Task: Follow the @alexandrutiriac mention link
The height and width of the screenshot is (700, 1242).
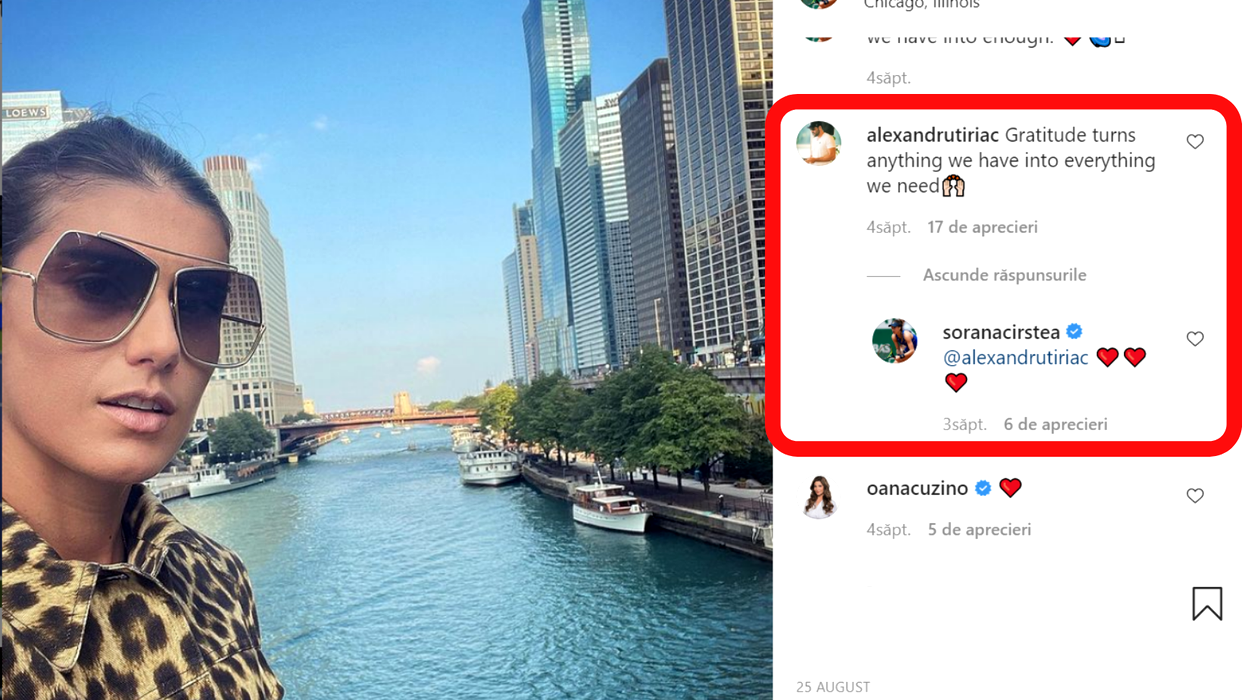Action: [1016, 357]
